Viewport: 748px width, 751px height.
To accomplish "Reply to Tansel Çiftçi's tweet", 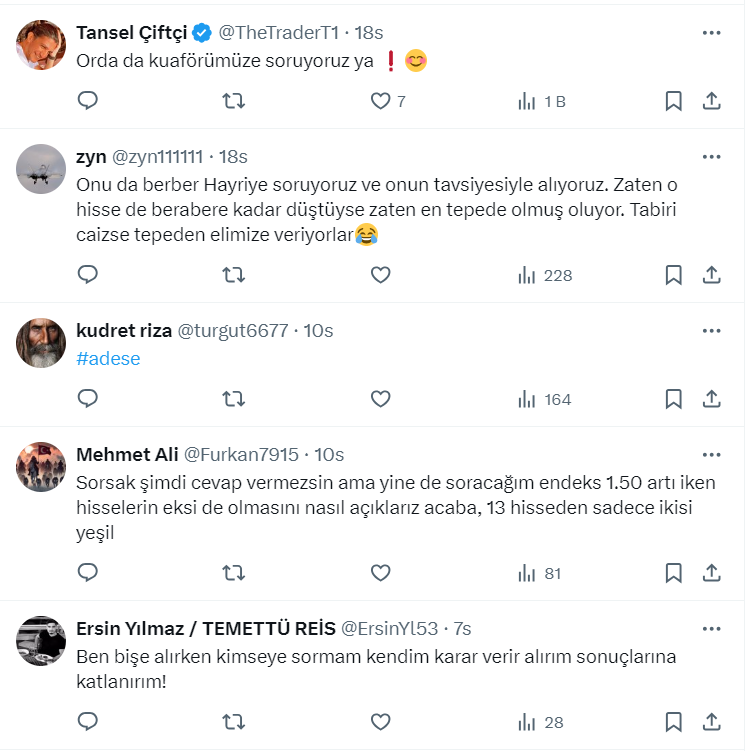I will click(x=88, y=101).
